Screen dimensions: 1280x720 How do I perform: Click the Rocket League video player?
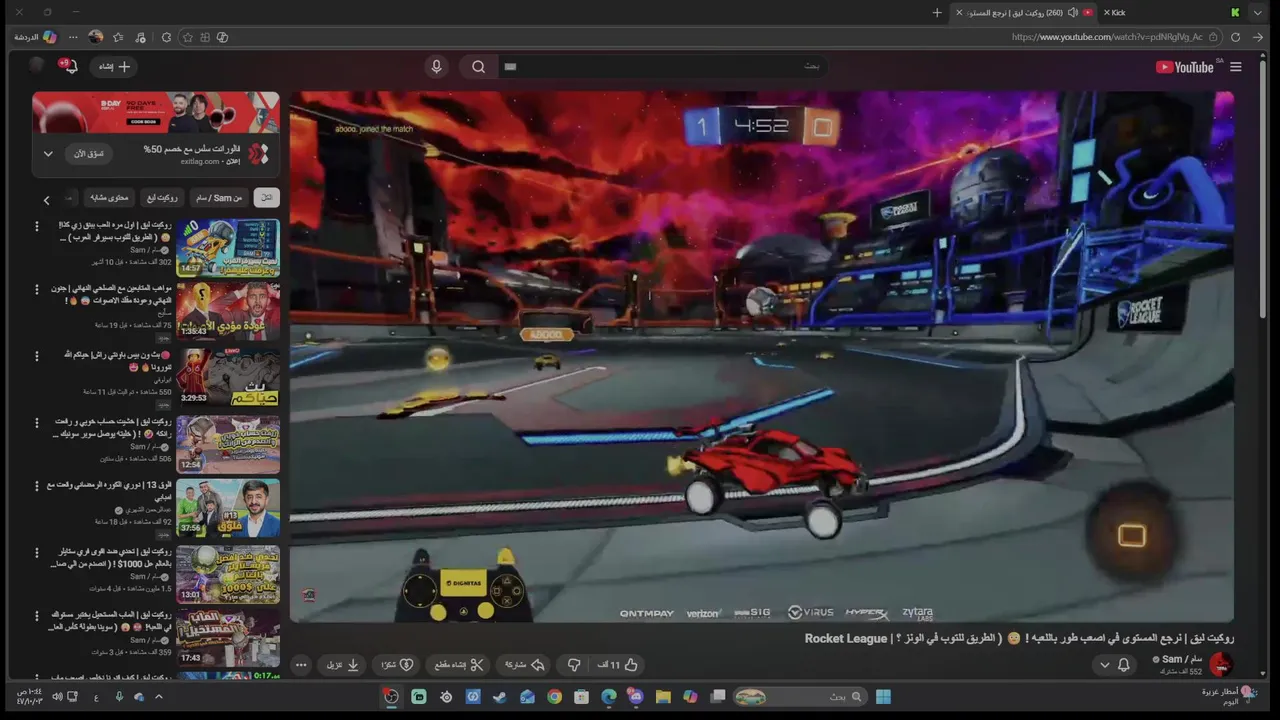click(762, 357)
